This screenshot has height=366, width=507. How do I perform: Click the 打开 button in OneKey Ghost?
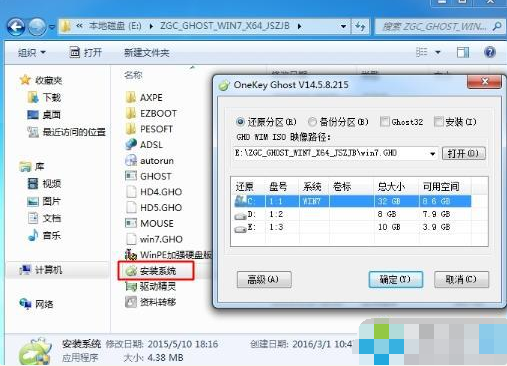463,154
